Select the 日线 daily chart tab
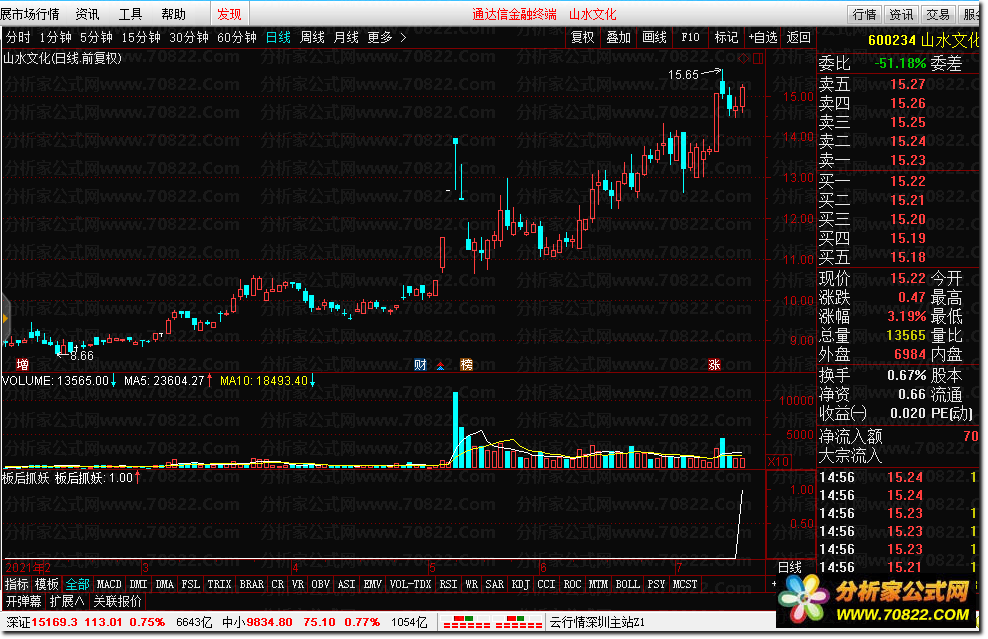This screenshot has height=639, width=988. click(x=278, y=38)
